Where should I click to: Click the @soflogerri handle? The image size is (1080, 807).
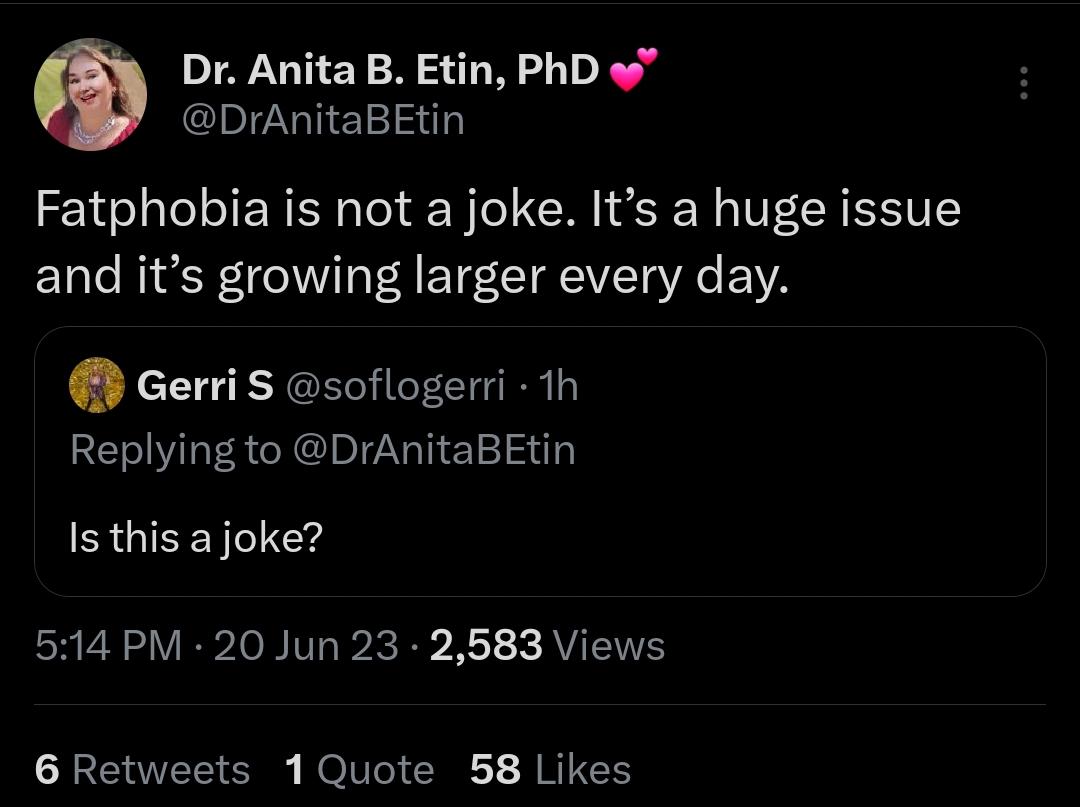click(396, 386)
